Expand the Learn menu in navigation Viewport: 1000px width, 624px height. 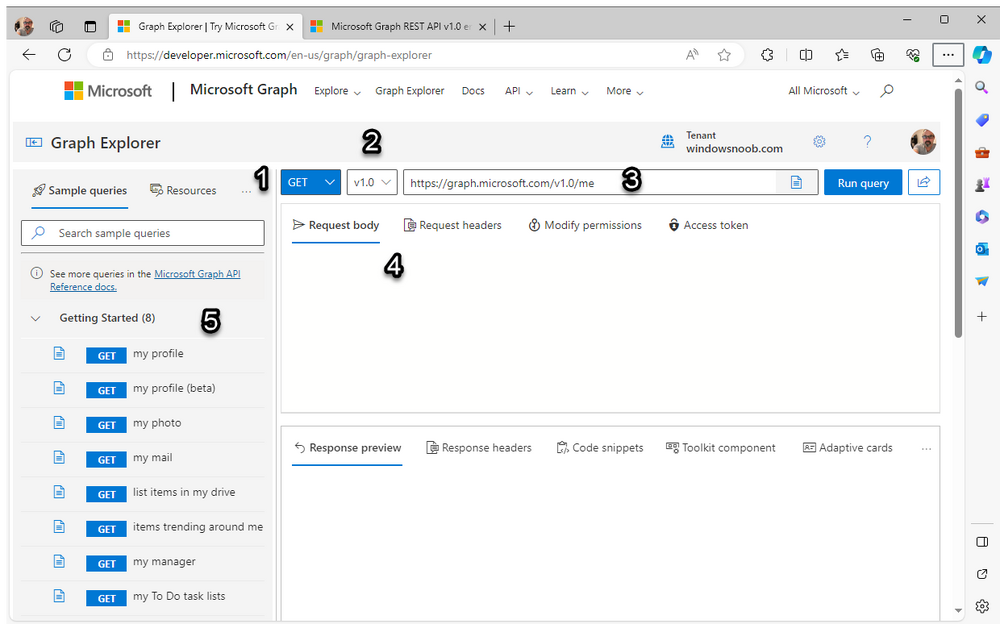[570, 91]
